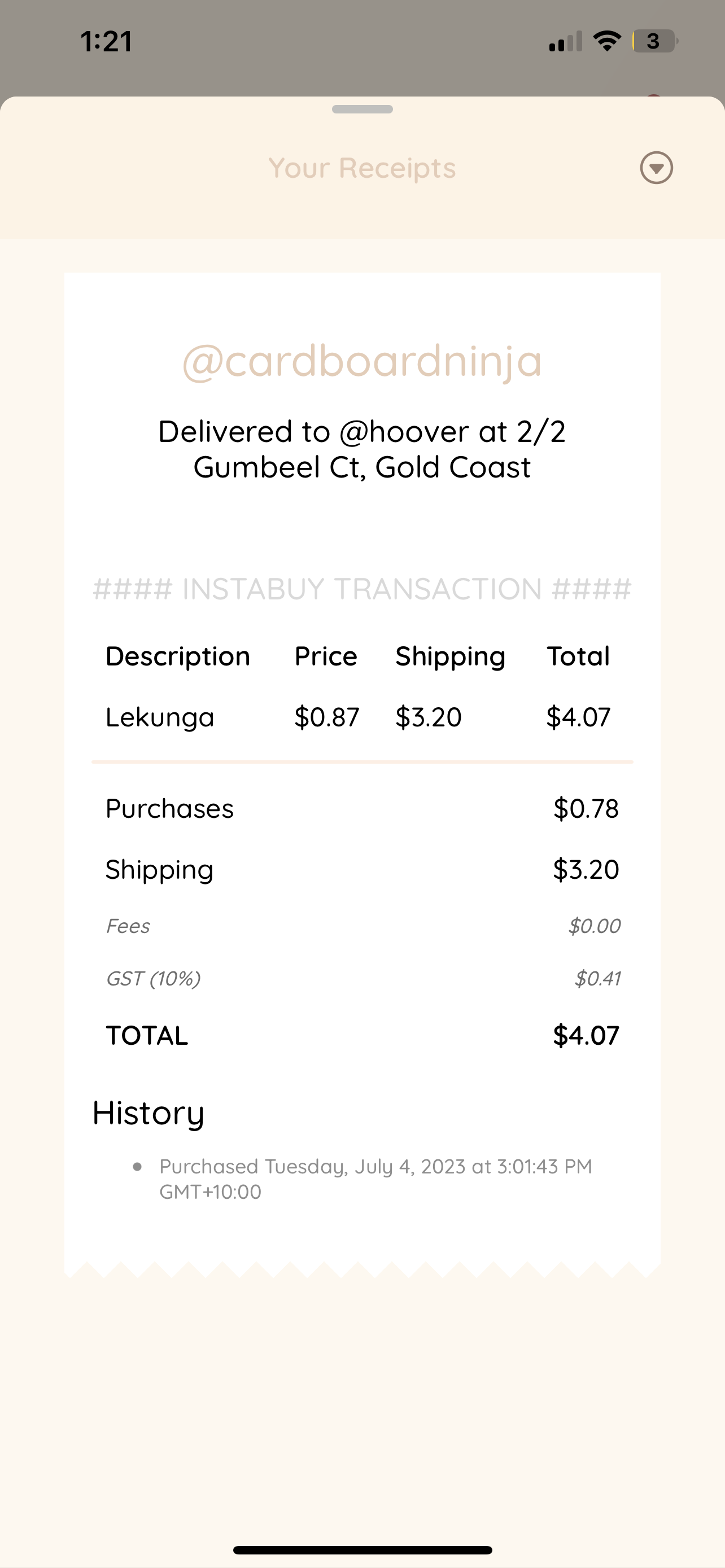Tap the GST (10%) row label
725x1568 pixels.
pos(154,979)
